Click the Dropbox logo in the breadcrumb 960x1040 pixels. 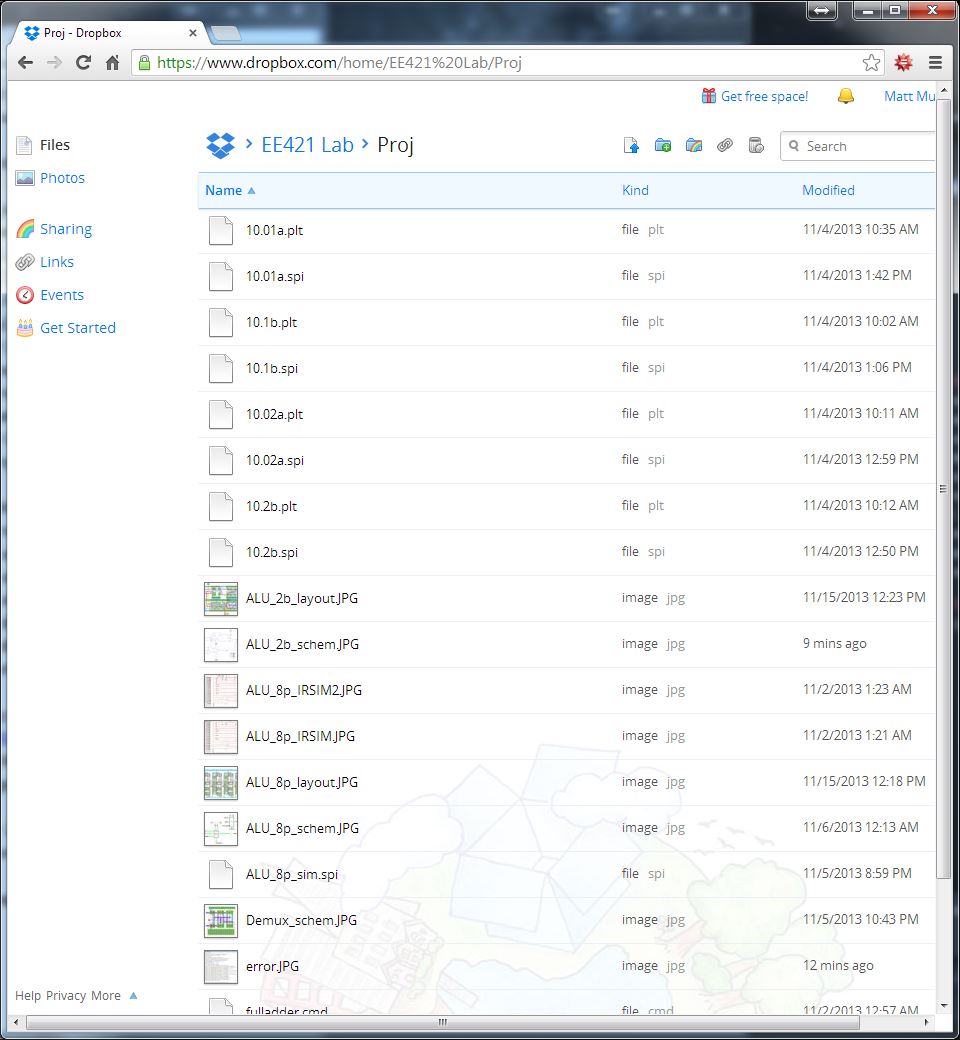(x=220, y=144)
